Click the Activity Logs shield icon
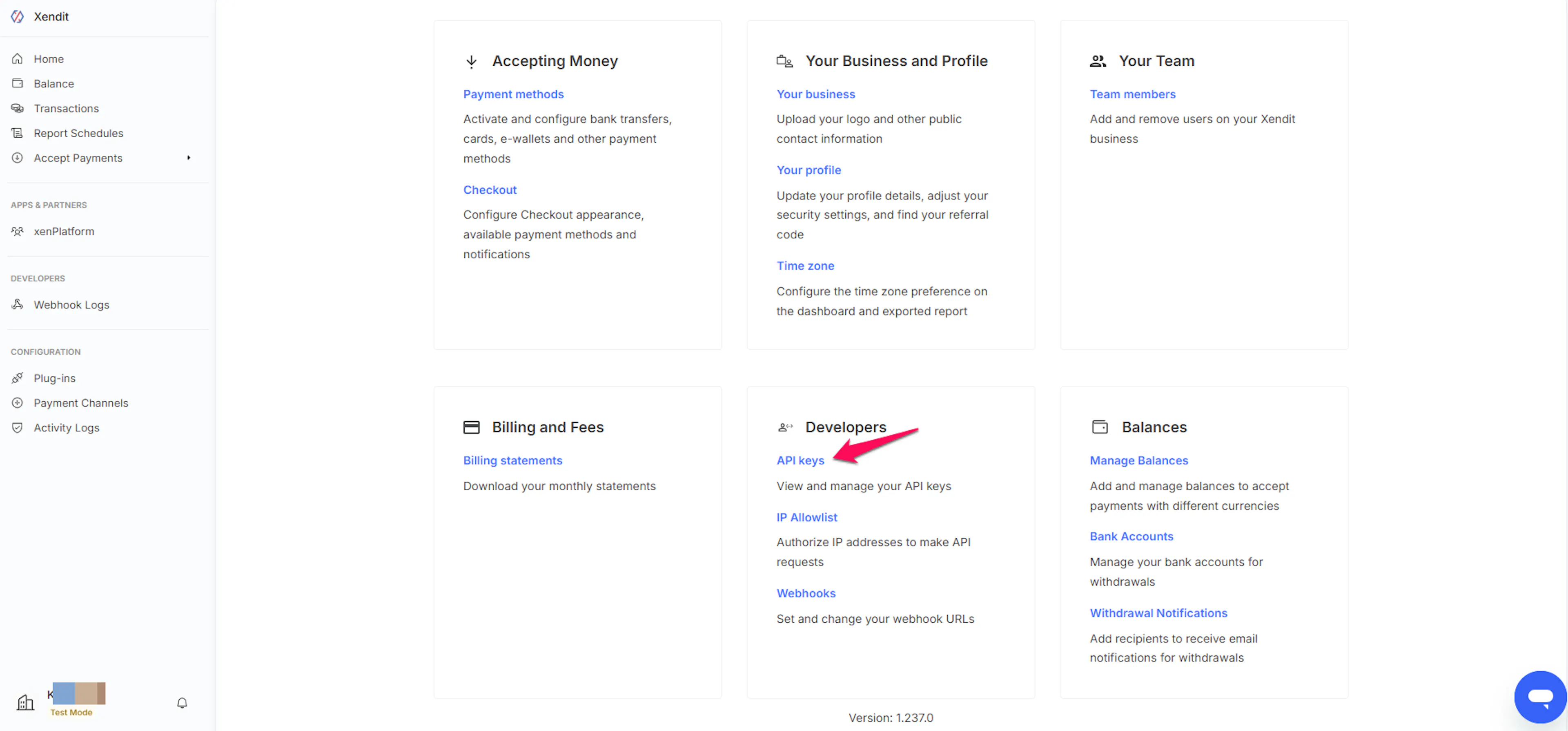This screenshot has width=1568, height=731. pos(18,427)
